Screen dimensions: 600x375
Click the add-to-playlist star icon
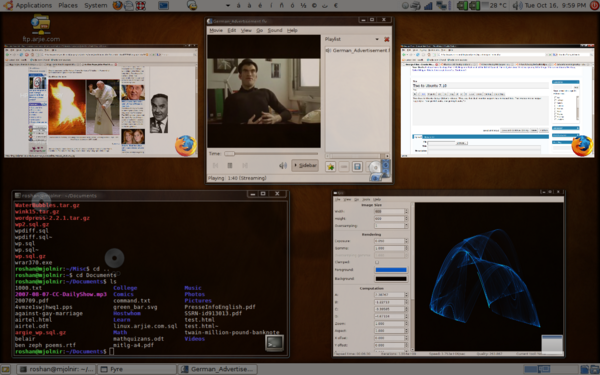[x=331, y=167]
